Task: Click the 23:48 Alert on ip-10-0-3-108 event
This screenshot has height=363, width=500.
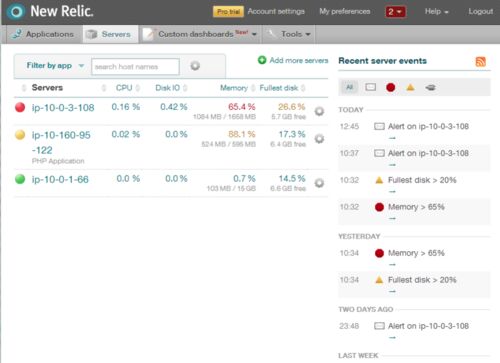Action: click(428, 326)
